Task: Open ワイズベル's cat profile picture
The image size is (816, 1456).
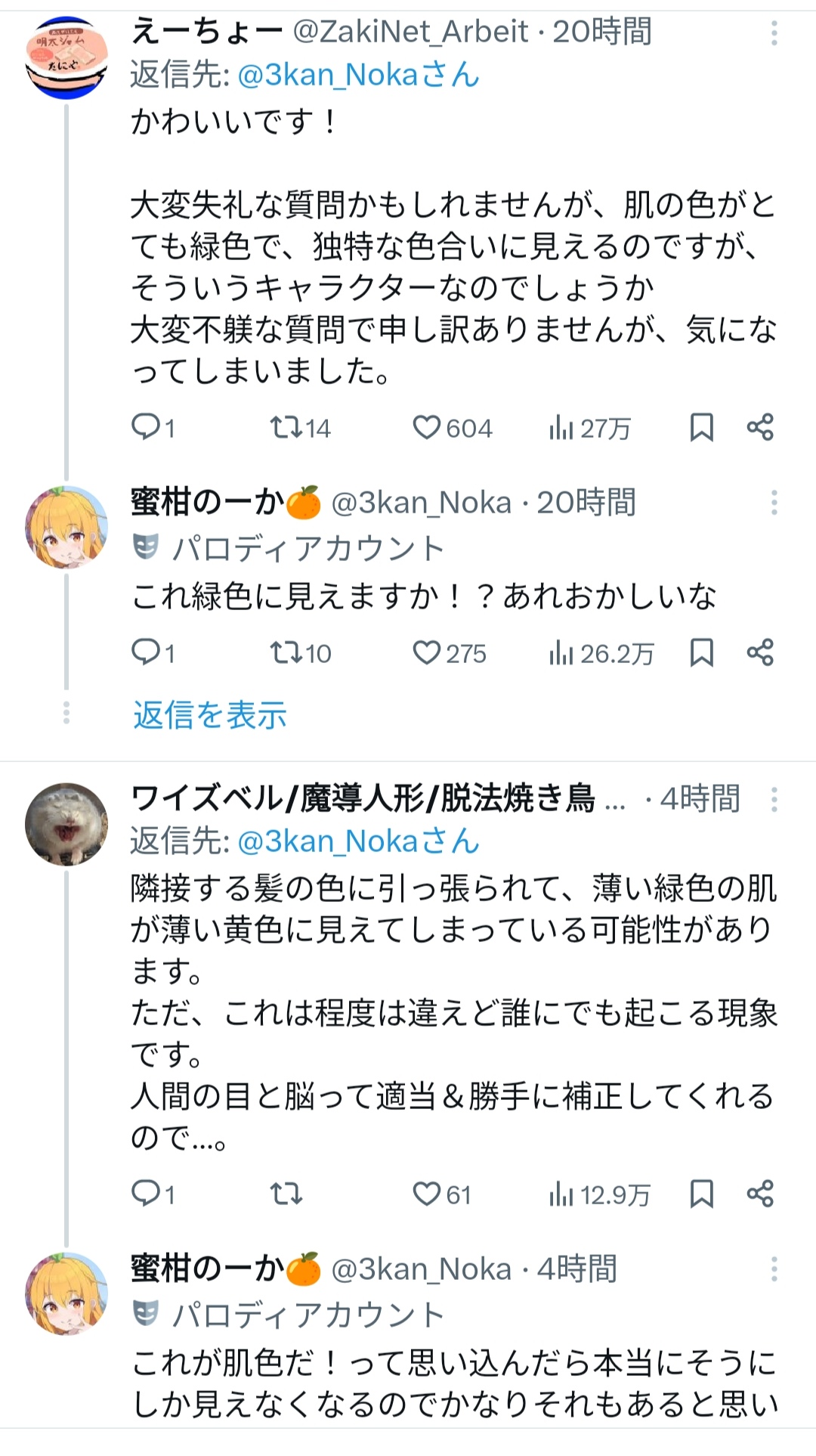Action: pyautogui.click(x=66, y=823)
